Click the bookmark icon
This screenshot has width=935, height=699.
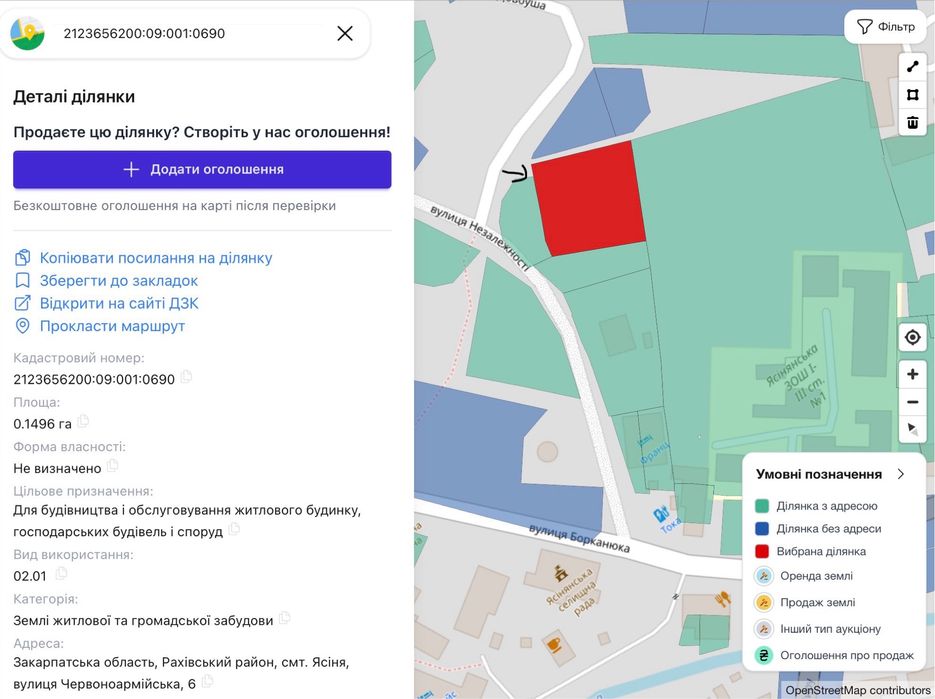coord(22,280)
